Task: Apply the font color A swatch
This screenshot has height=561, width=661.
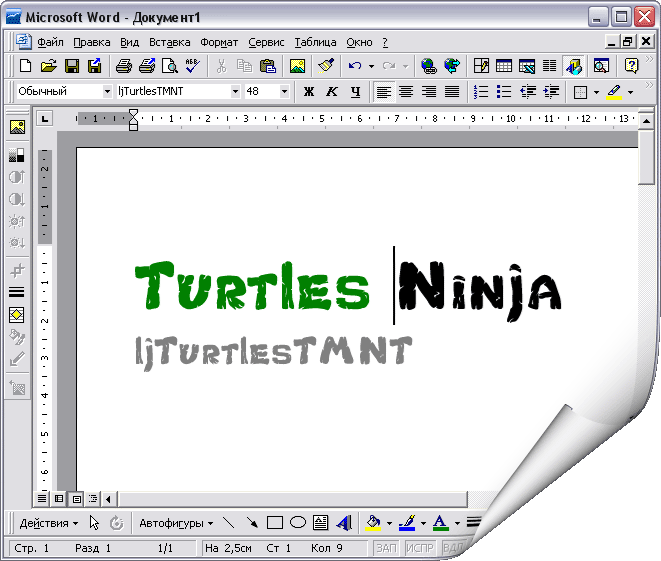Action: (441, 523)
